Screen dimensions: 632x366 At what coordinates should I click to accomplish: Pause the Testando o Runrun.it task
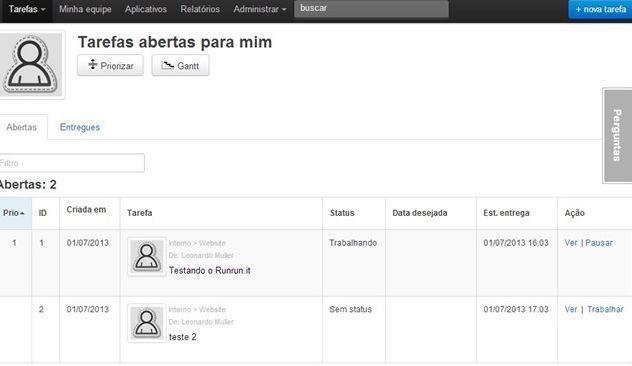(x=599, y=243)
